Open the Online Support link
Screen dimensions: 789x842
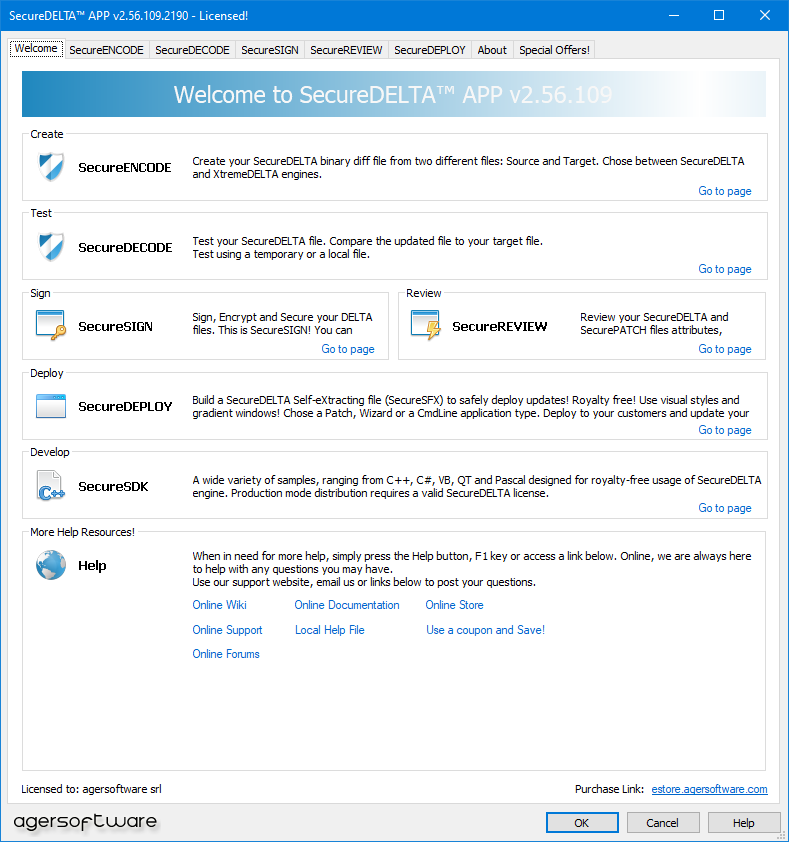227,630
